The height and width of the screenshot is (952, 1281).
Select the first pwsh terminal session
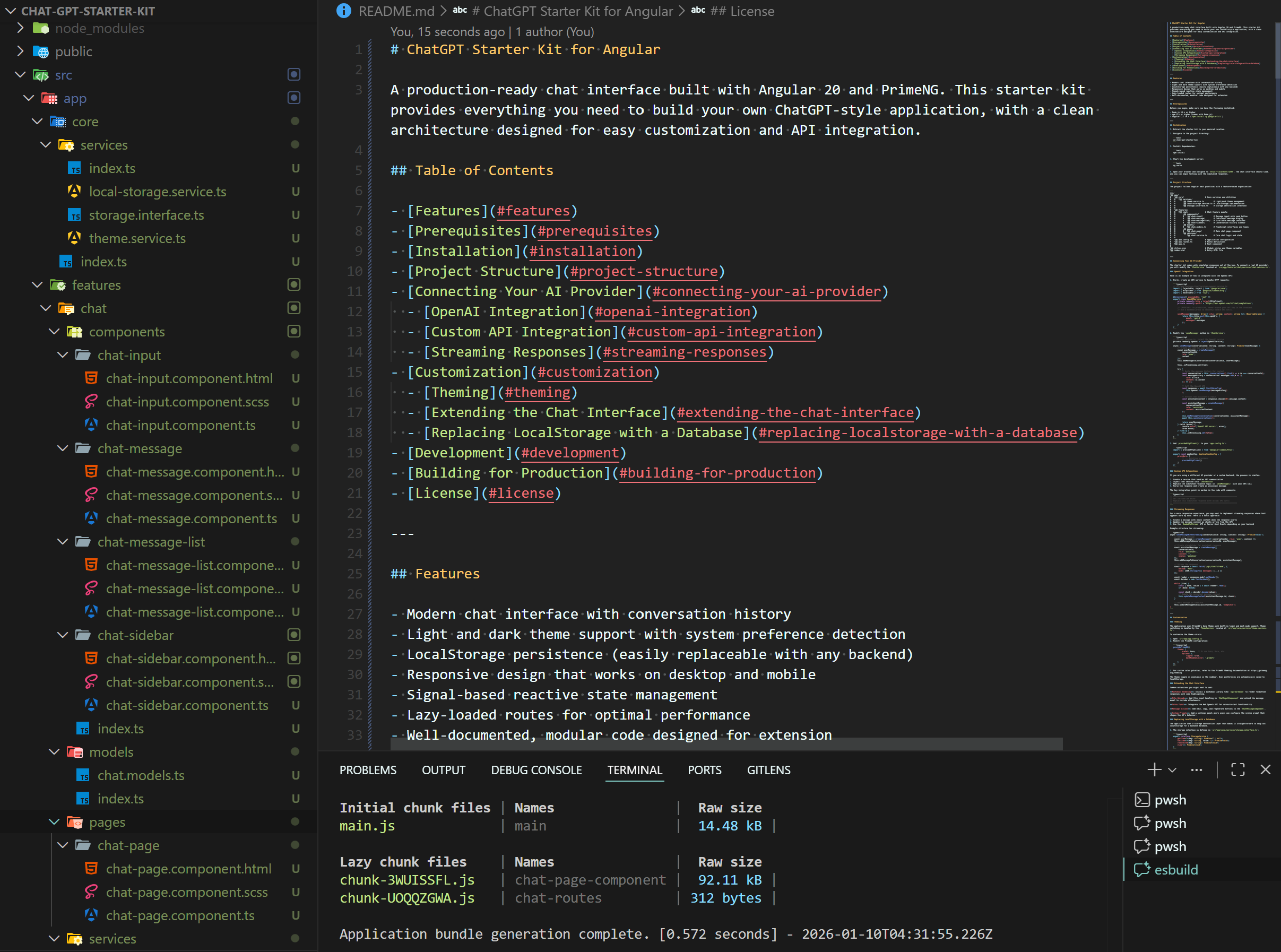(1170, 799)
